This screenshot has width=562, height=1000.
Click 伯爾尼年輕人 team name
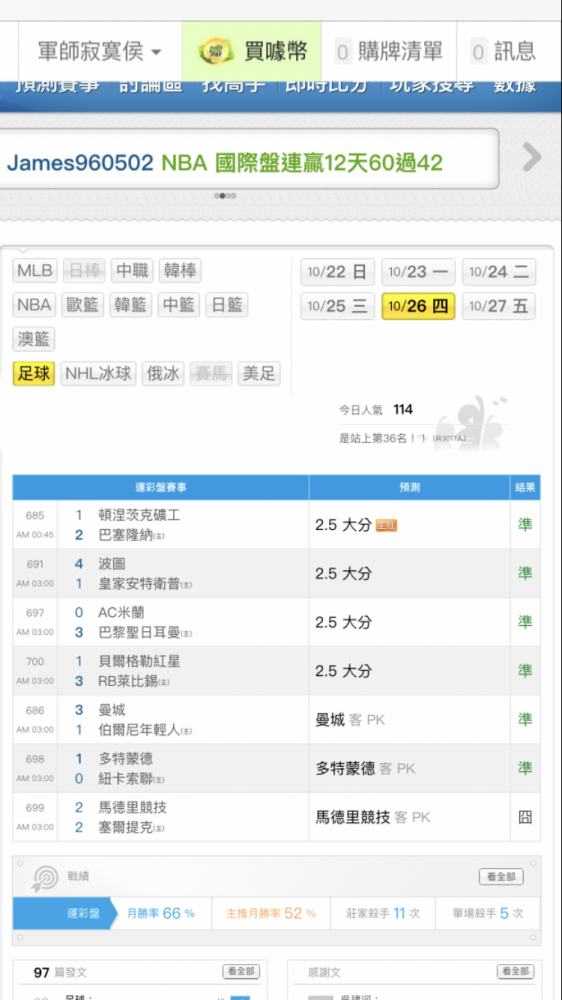point(139,730)
